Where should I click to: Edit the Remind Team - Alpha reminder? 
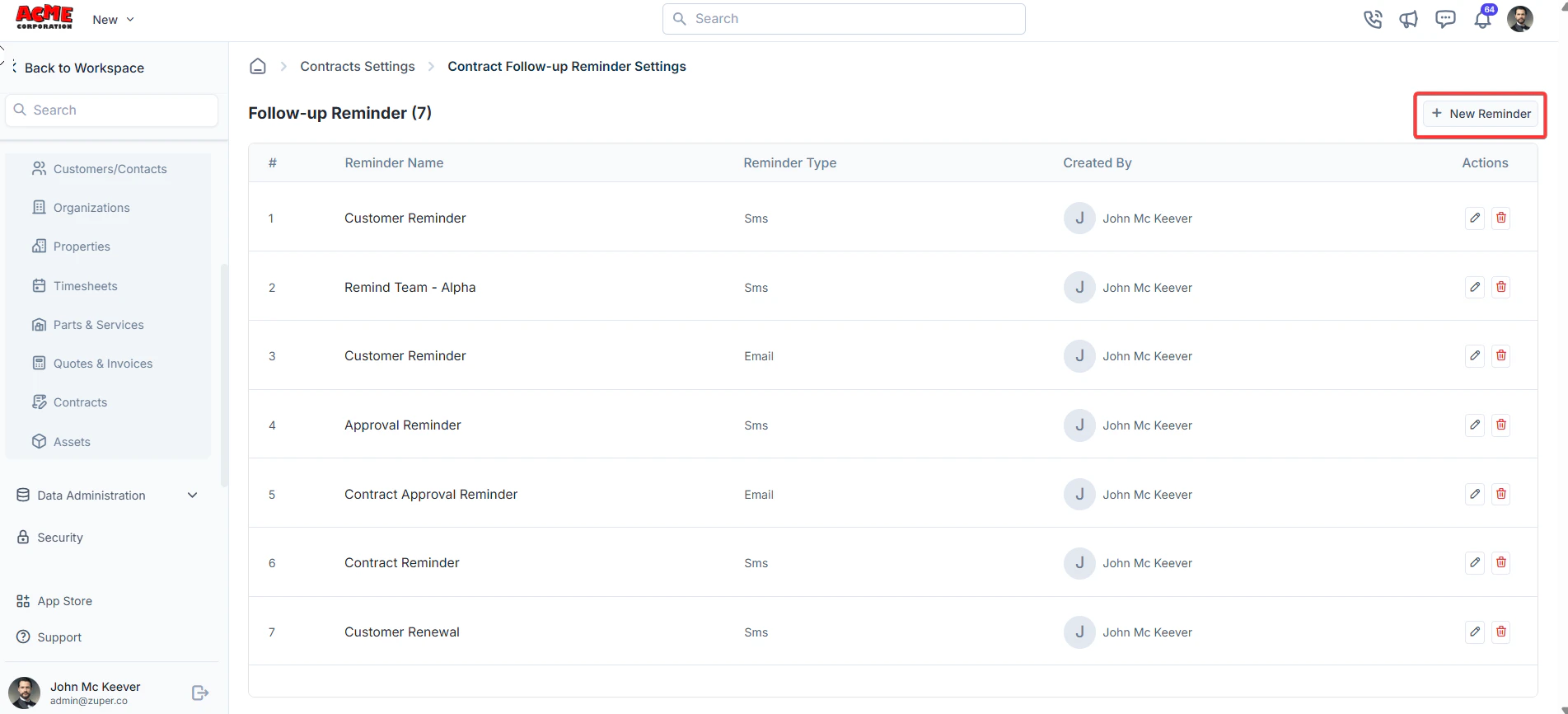pos(1475,287)
